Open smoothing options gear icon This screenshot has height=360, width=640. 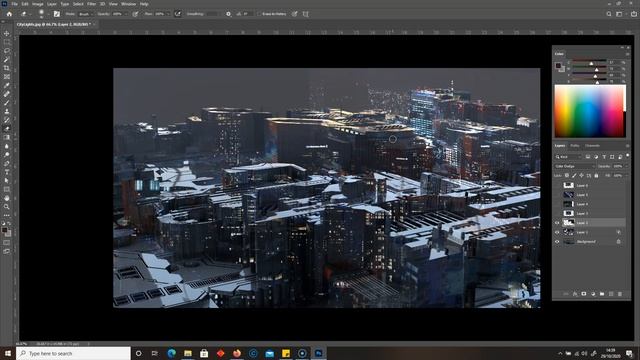(x=228, y=14)
